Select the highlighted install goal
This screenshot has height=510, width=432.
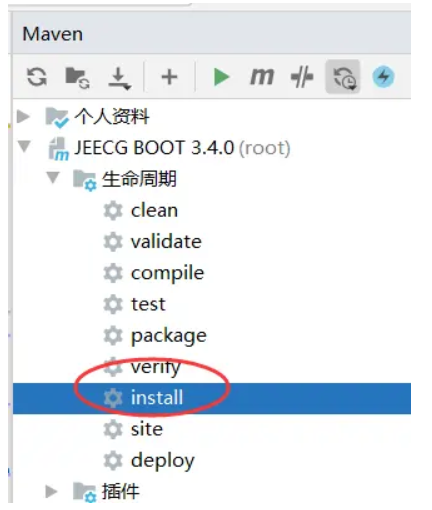(x=212, y=398)
